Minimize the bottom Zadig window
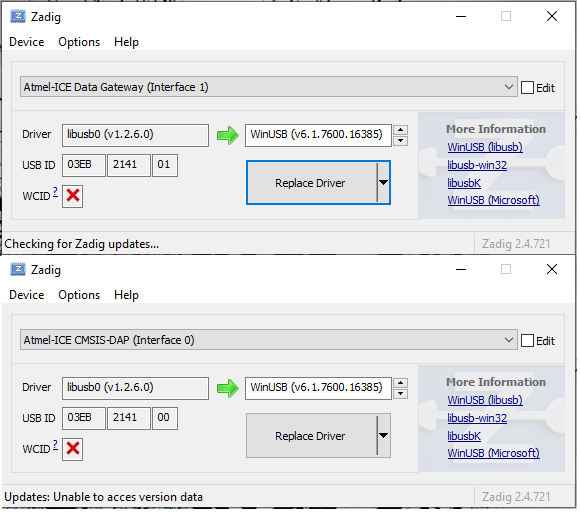Viewport: 581px width, 513px height. pyautogui.click(x=461, y=269)
